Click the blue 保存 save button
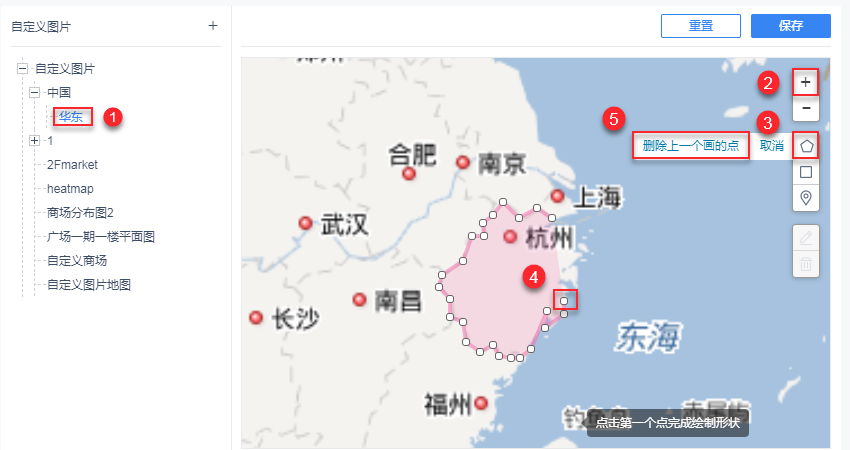850x450 pixels. pos(790,25)
